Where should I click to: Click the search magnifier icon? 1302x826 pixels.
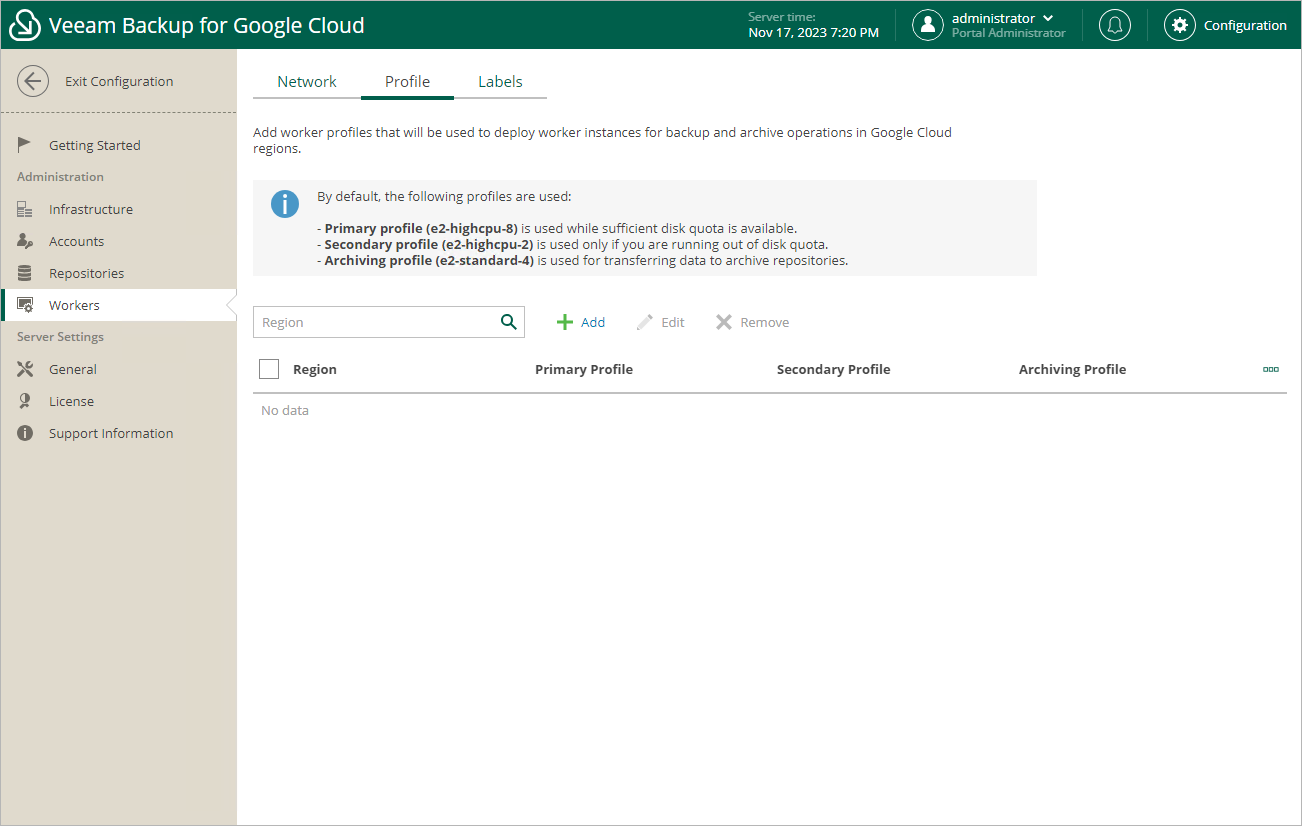[x=508, y=322]
